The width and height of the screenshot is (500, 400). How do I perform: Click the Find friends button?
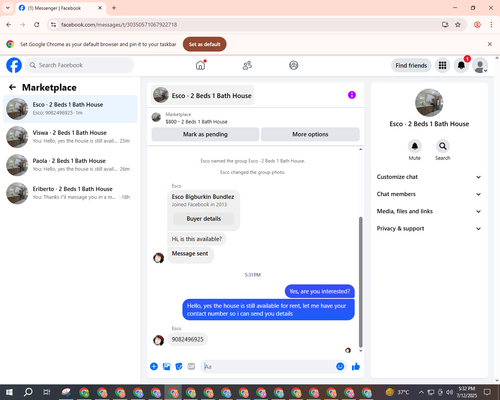411,65
